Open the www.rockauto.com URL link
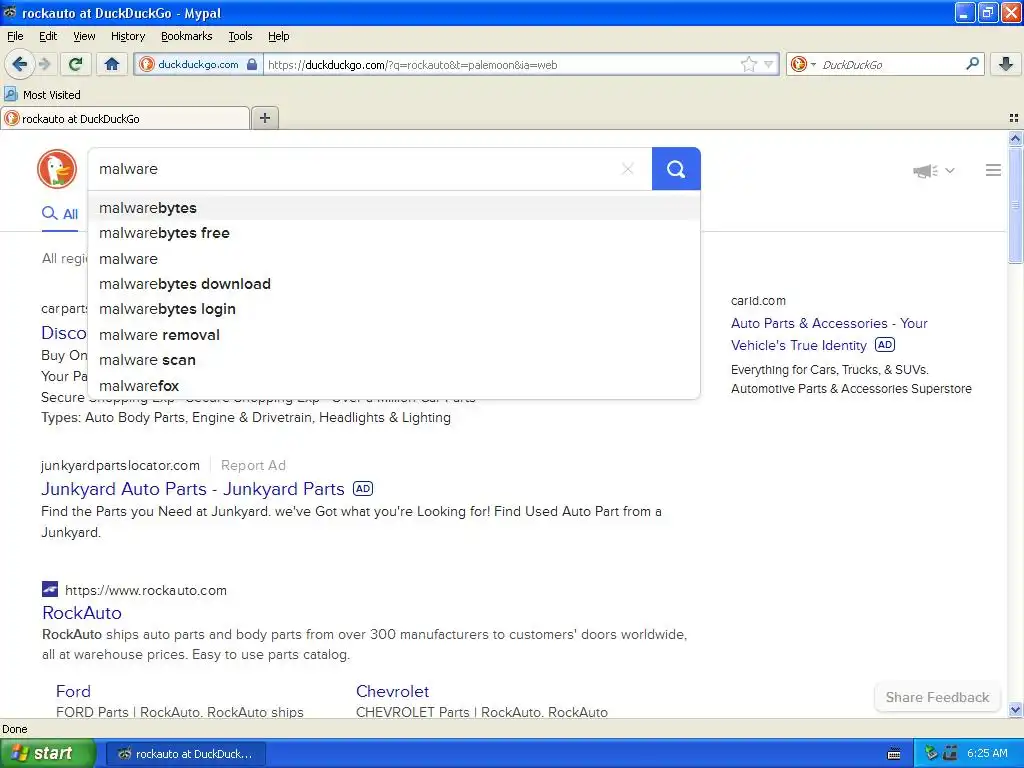This screenshot has width=1024, height=768. click(x=146, y=590)
